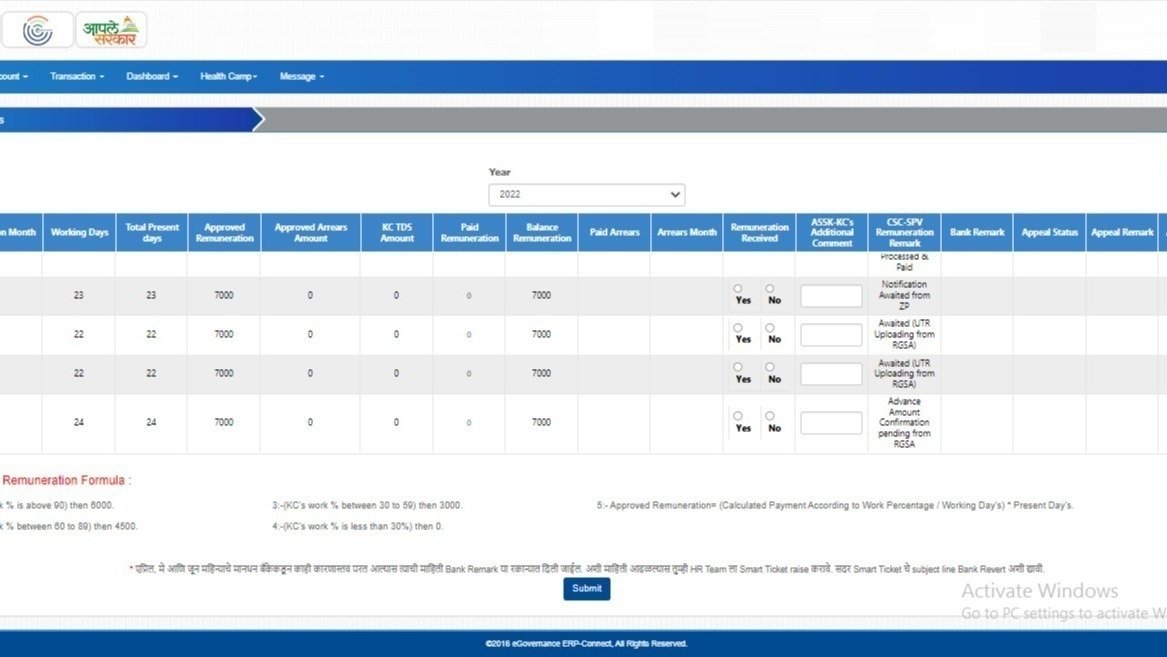This screenshot has height=657, width=1167.
Task: Click the CSC logo icon
Action: coord(37,29)
